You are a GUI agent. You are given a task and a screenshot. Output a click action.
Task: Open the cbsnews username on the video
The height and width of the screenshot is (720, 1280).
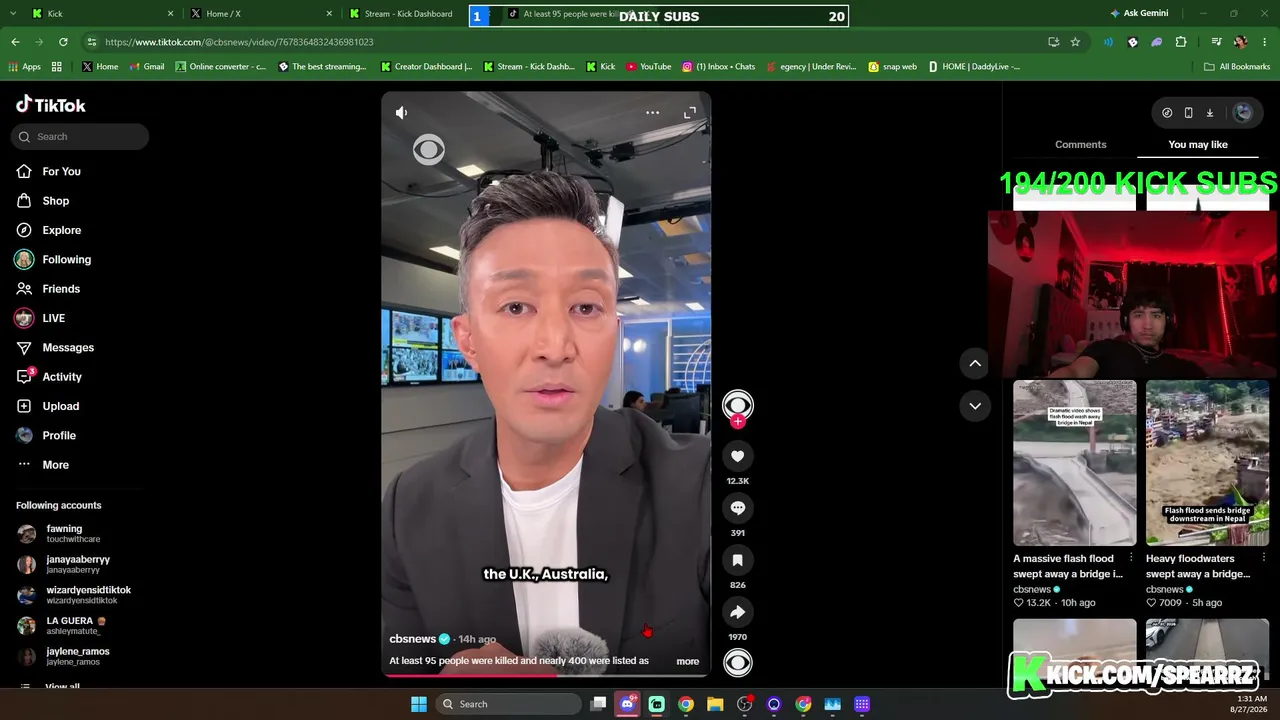413,639
